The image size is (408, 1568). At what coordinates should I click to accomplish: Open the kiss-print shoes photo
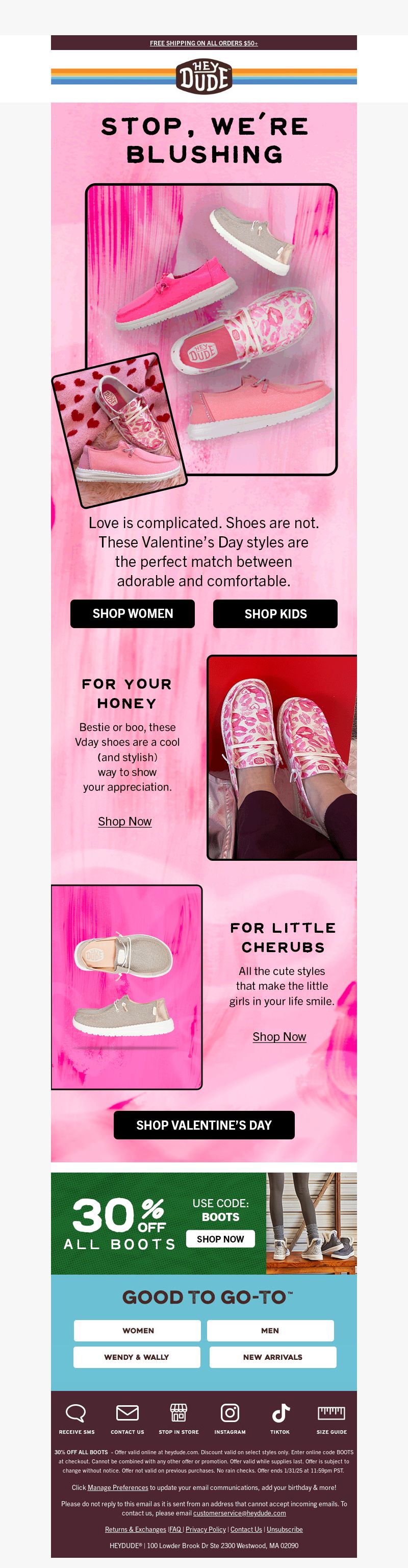click(282, 758)
